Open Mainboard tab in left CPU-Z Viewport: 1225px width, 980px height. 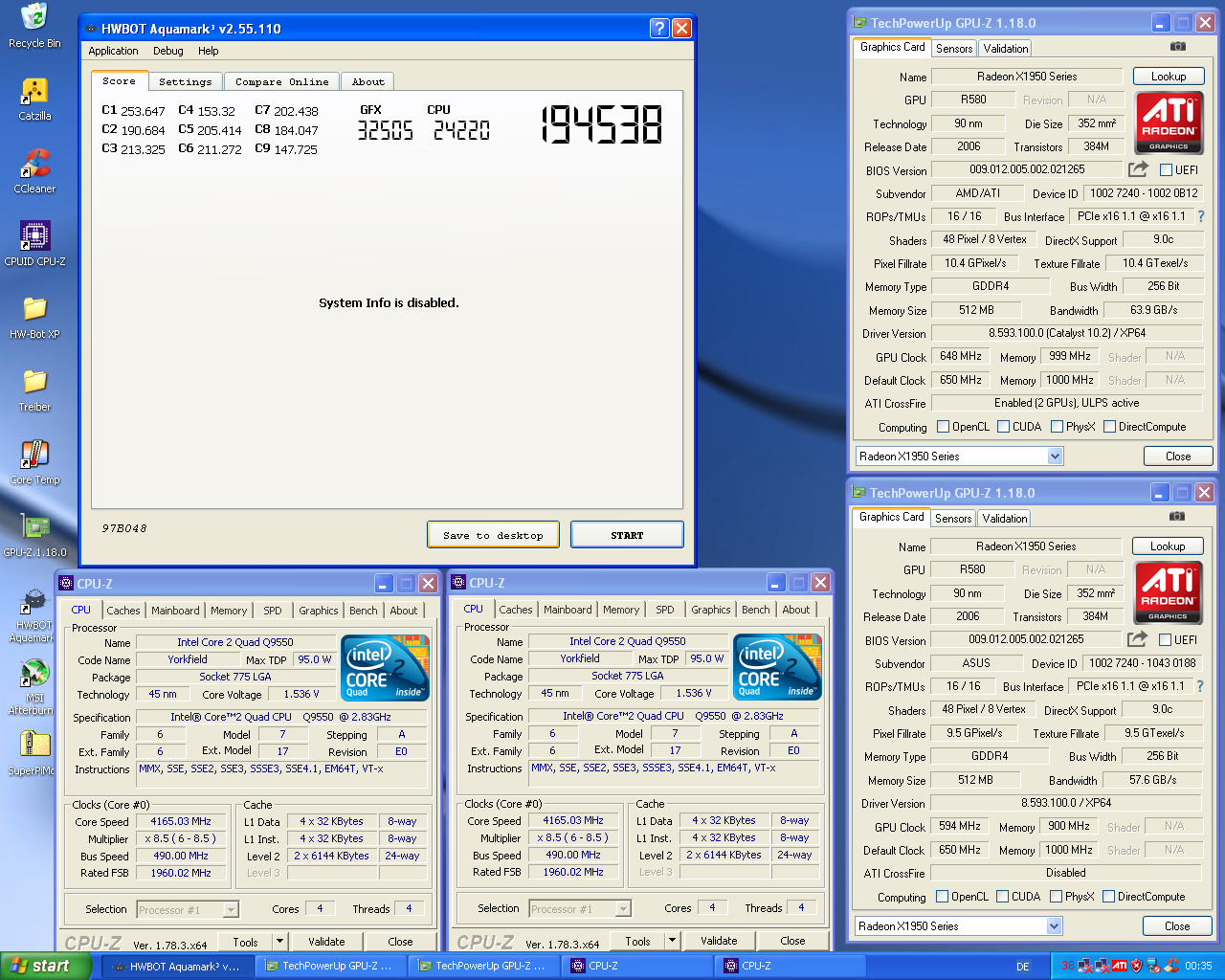(x=175, y=611)
